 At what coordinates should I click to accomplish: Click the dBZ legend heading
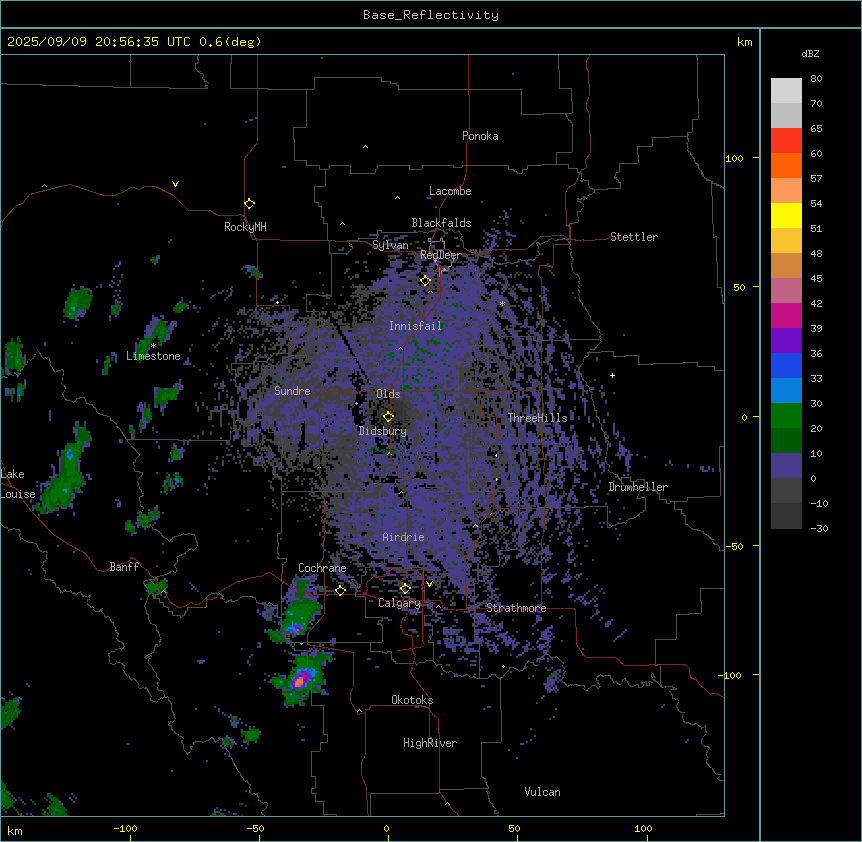pyautogui.click(x=810, y=53)
